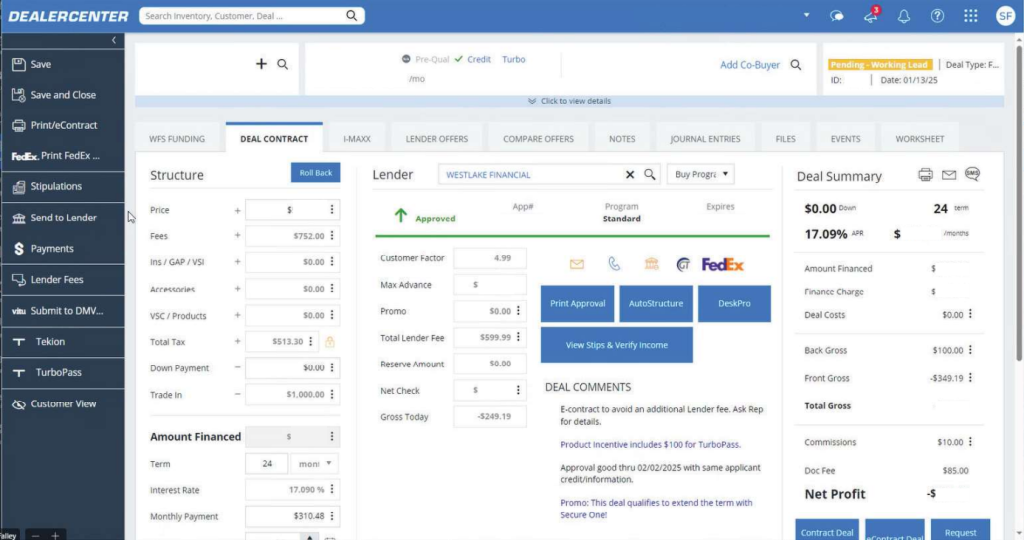Image resolution: width=1024 pixels, height=540 pixels.
Task: Open Stipulations in sidebar
Action: [x=63, y=186]
